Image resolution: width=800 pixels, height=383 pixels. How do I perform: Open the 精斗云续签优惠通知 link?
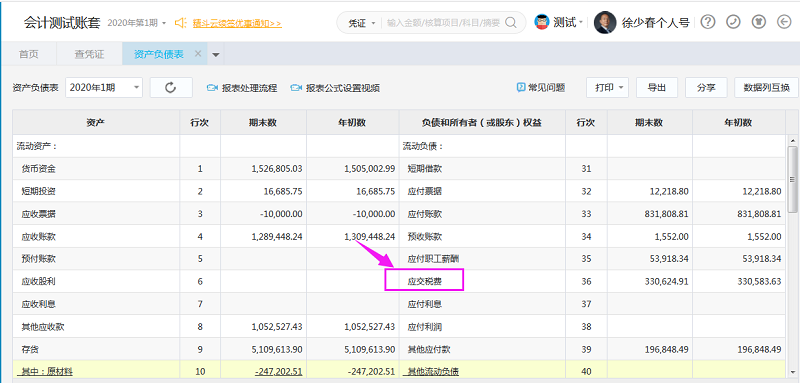pos(237,23)
